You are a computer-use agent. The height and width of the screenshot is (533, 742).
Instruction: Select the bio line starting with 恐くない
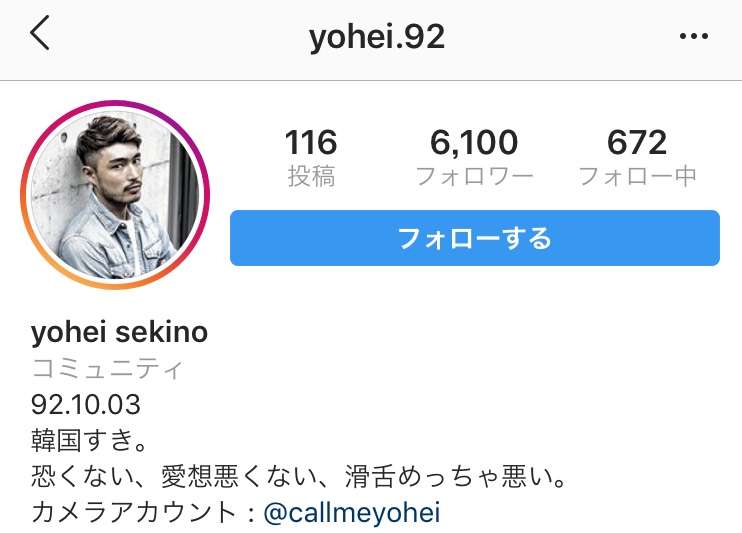pyautogui.click(x=298, y=476)
